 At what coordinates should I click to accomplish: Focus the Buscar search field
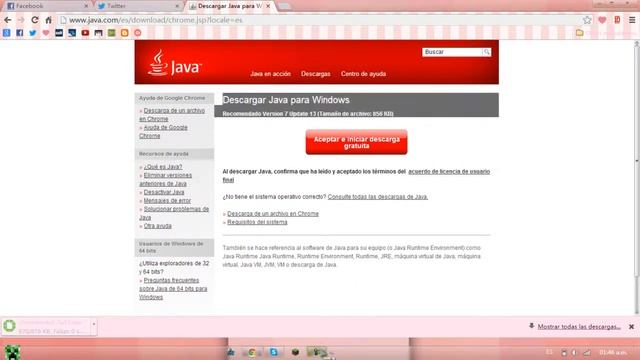452,52
